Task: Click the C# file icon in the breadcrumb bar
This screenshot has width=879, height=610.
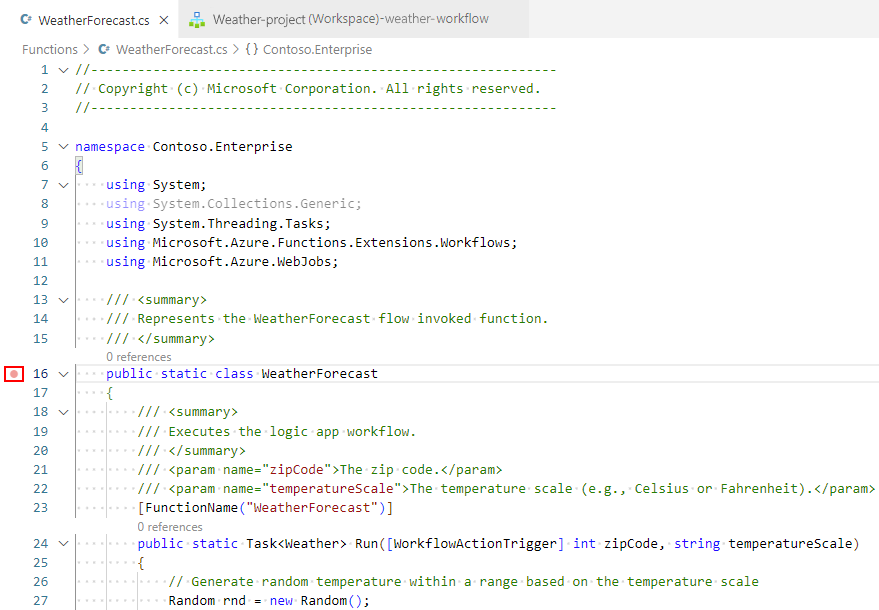Action: [103, 49]
